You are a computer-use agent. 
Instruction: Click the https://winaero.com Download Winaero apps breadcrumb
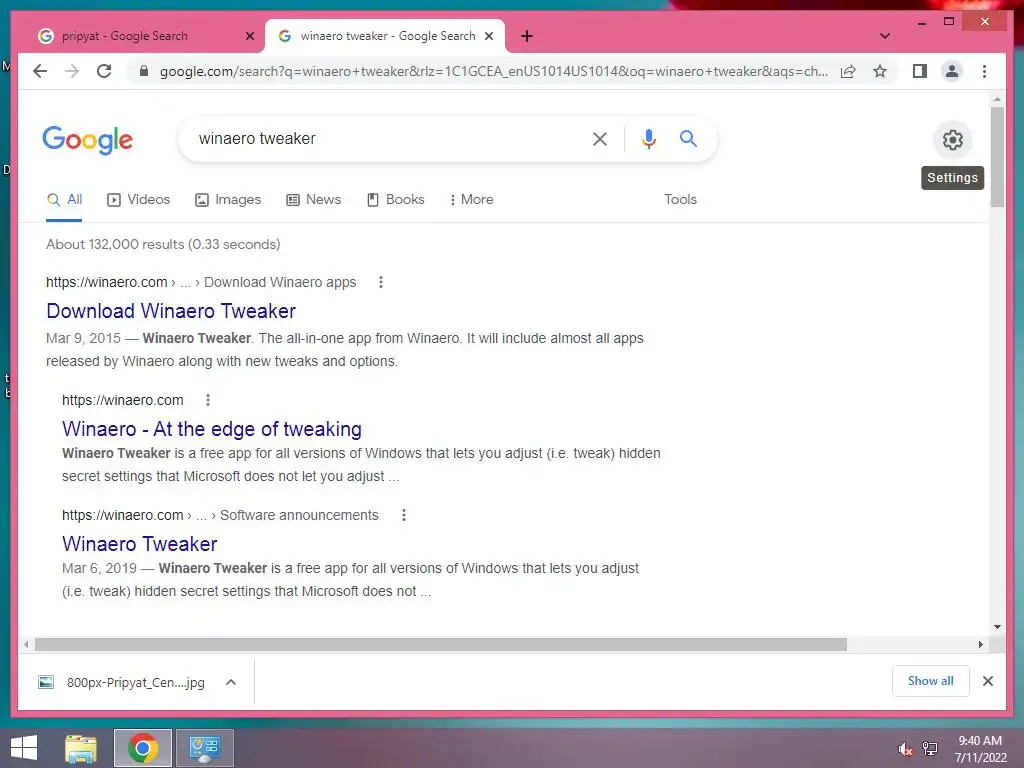(x=201, y=282)
